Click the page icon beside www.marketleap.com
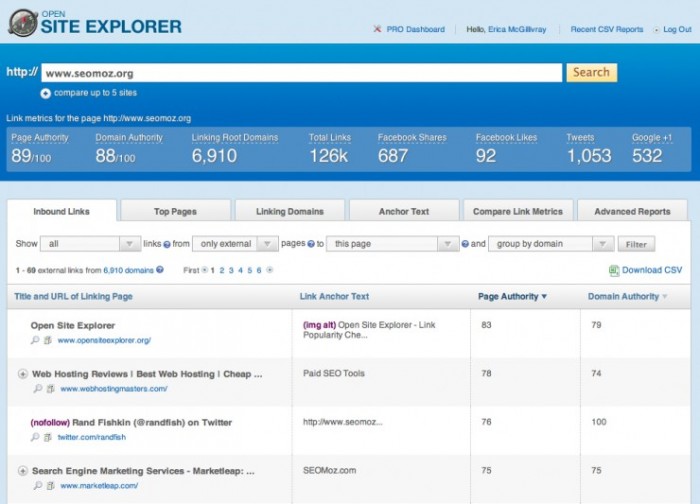Viewport: 700px width, 504px height. tap(51, 485)
